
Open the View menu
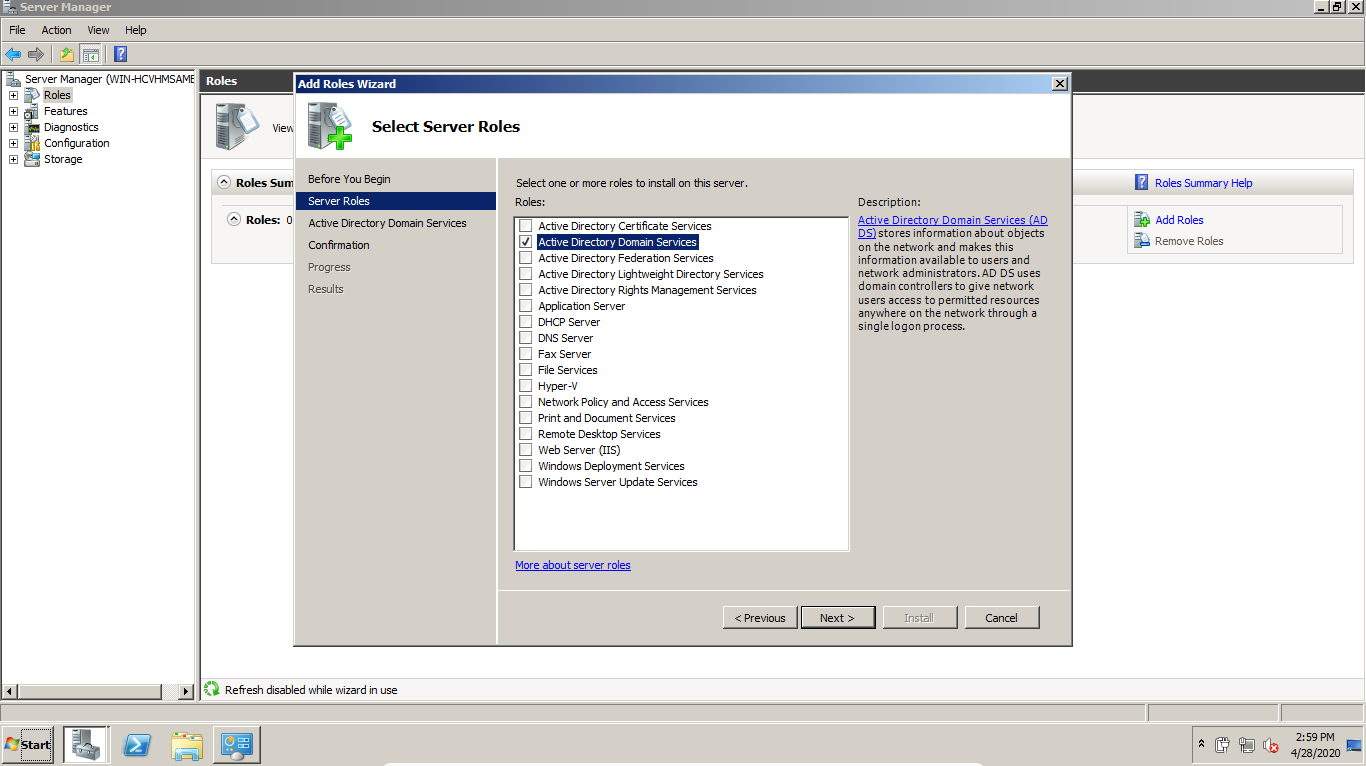click(98, 30)
